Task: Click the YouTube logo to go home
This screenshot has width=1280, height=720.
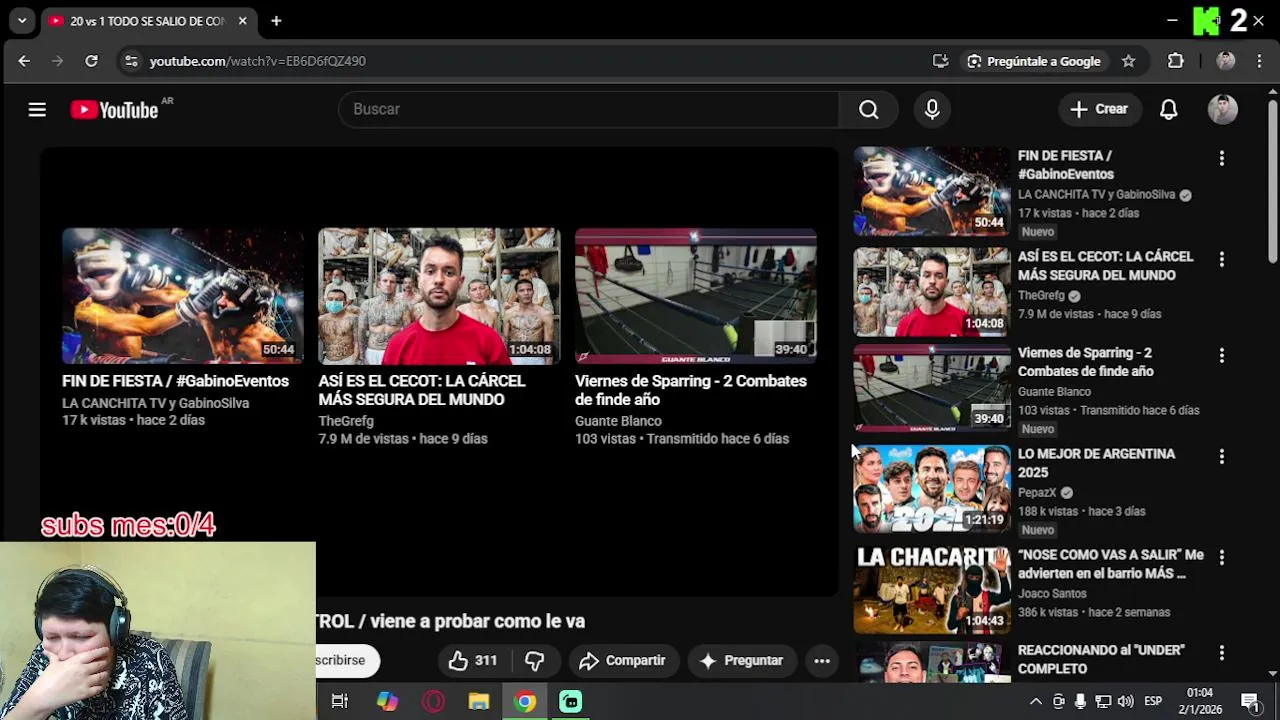Action: click(x=114, y=110)
